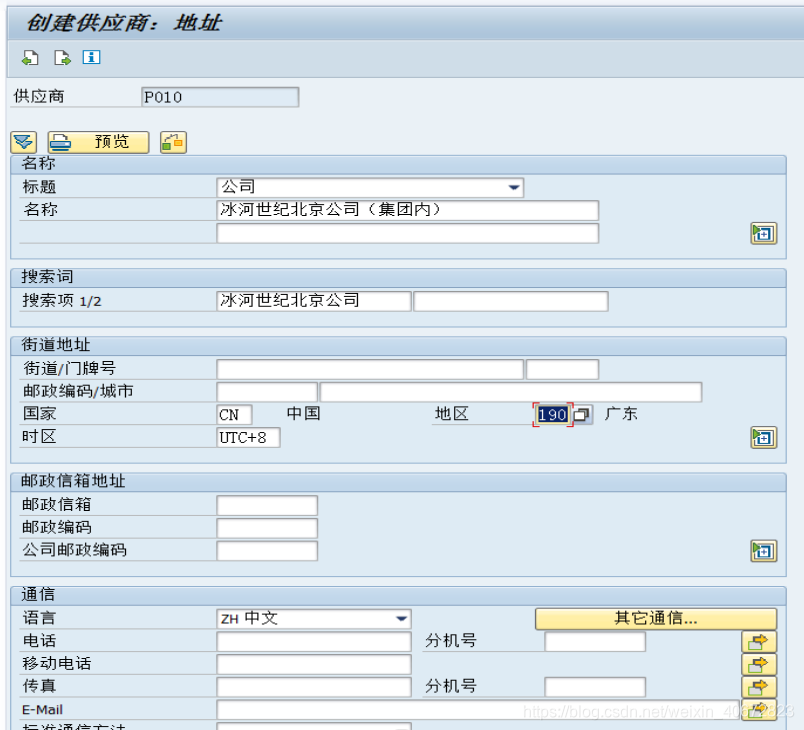Click the 广东 region description text
Screen dimensions: 804x730
tap(621, 414)
